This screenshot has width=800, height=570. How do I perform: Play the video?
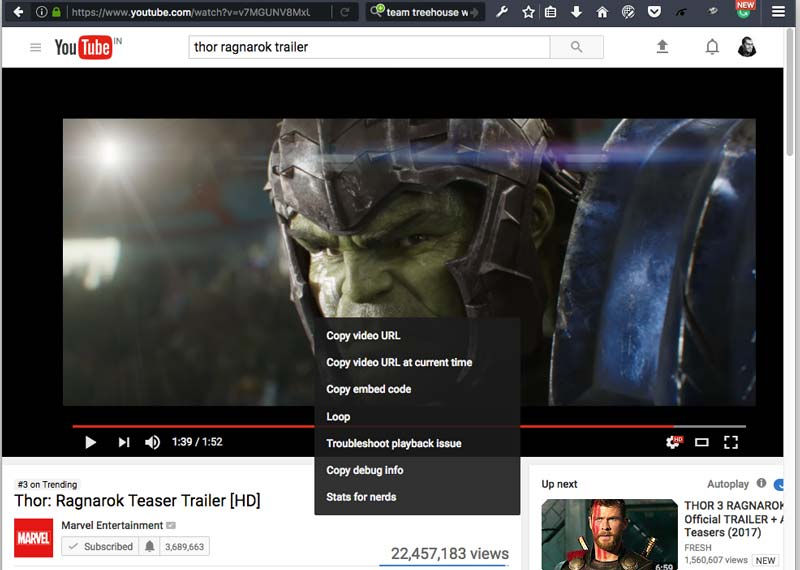pyautogui.click(x=90, y=442)
